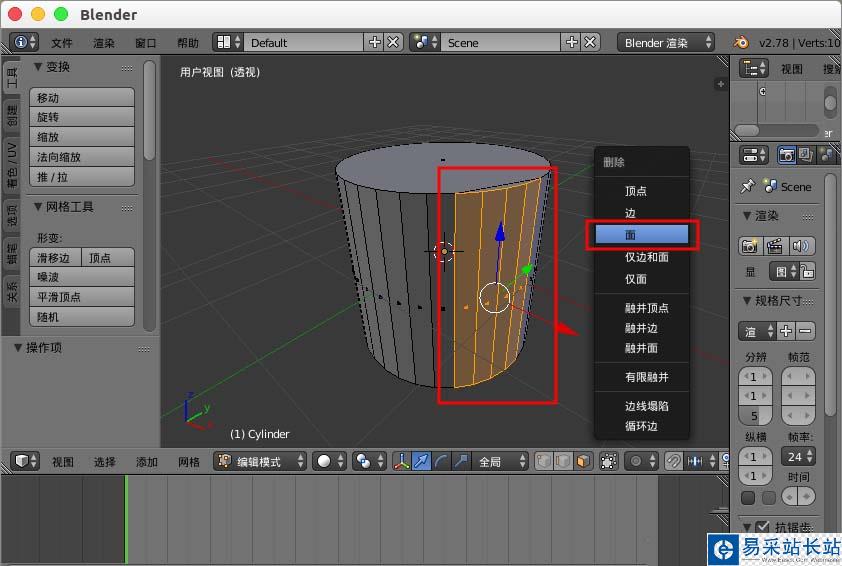Toggle the scale manipulator

point(461,461)
